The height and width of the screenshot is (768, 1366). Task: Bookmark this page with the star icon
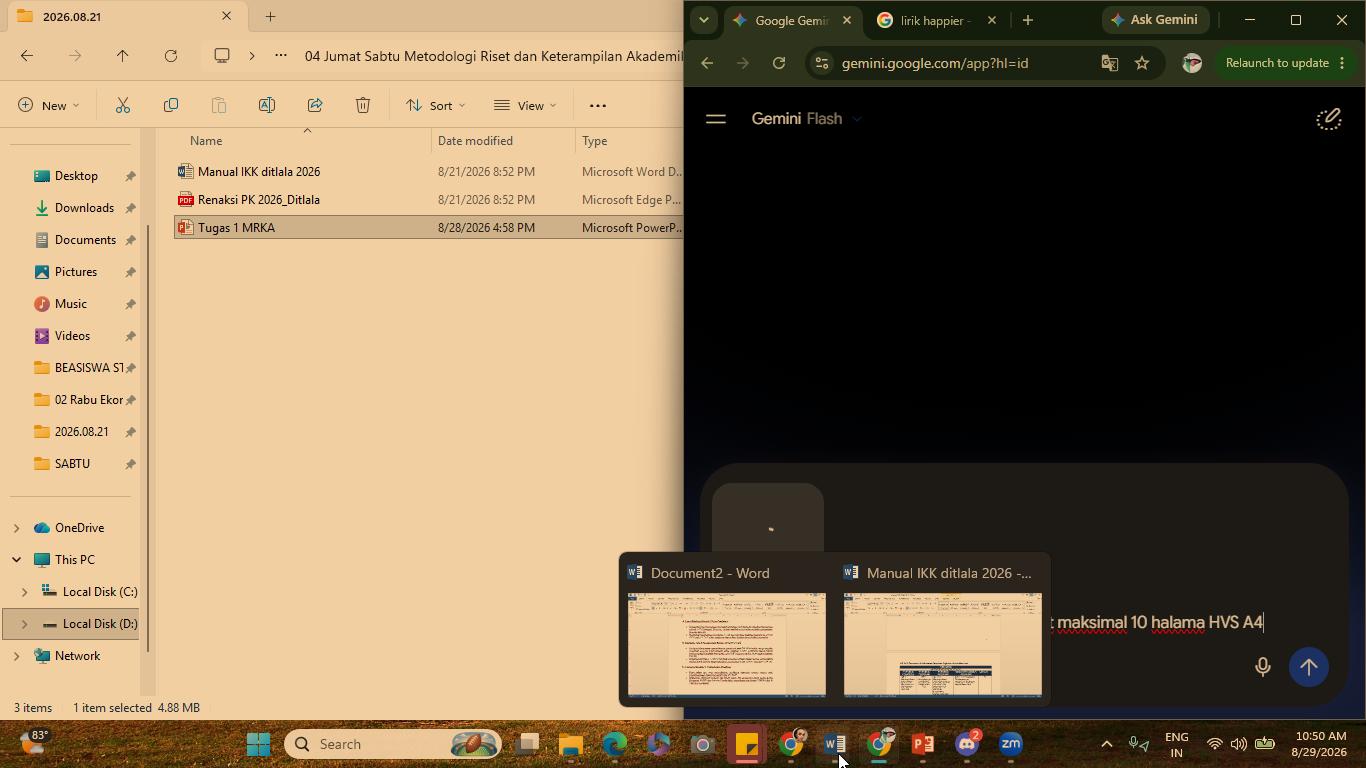pyautogui.click(x=1142, y=63)
